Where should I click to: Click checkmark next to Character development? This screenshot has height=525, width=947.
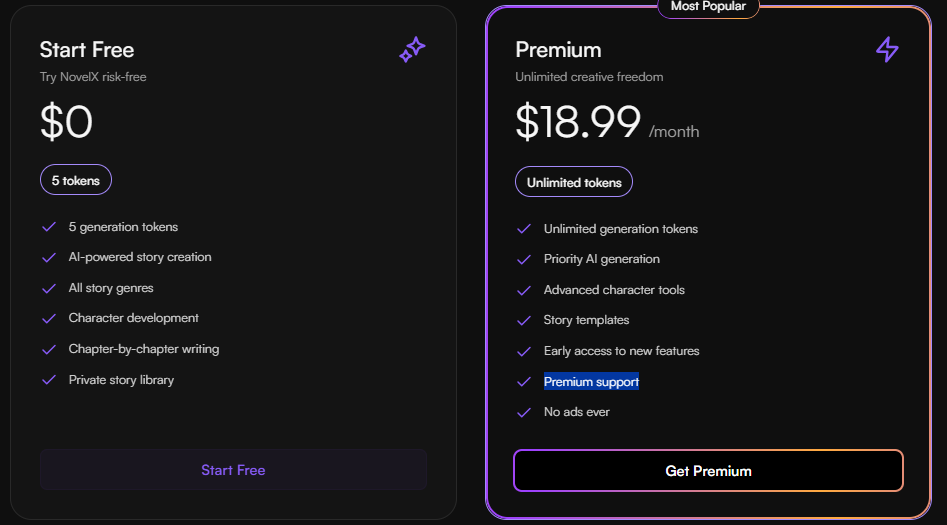(49, 318)
